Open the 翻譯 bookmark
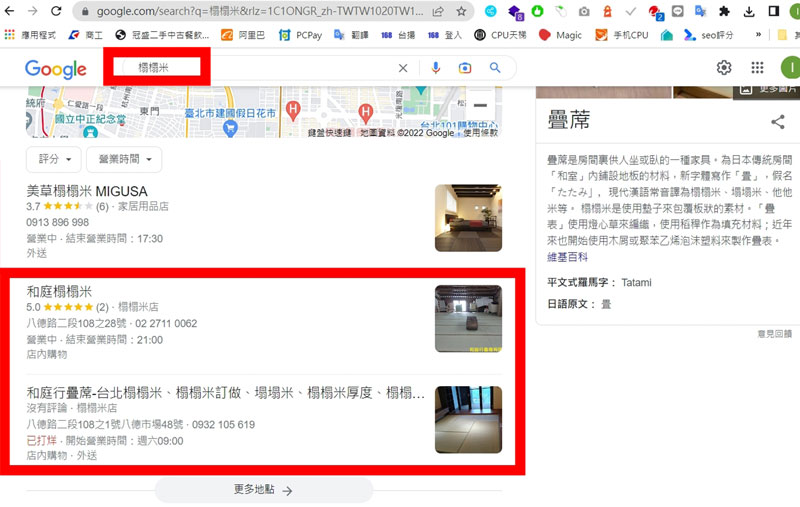Screen dimensions: 800x507 (351, 35)
